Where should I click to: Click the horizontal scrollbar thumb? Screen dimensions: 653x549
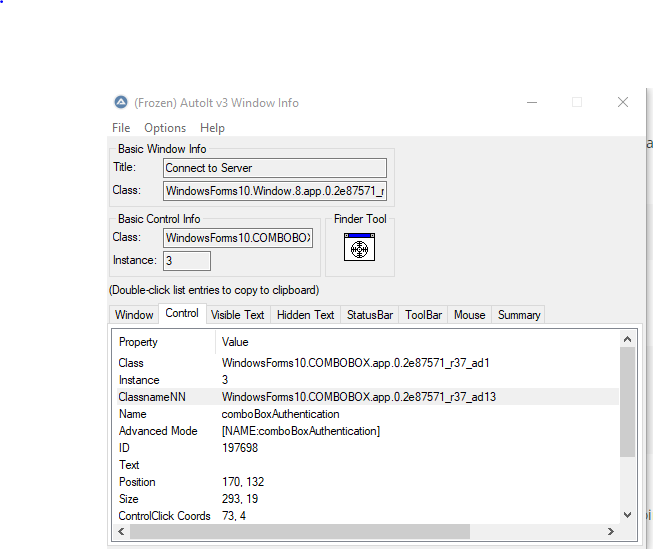300,532
